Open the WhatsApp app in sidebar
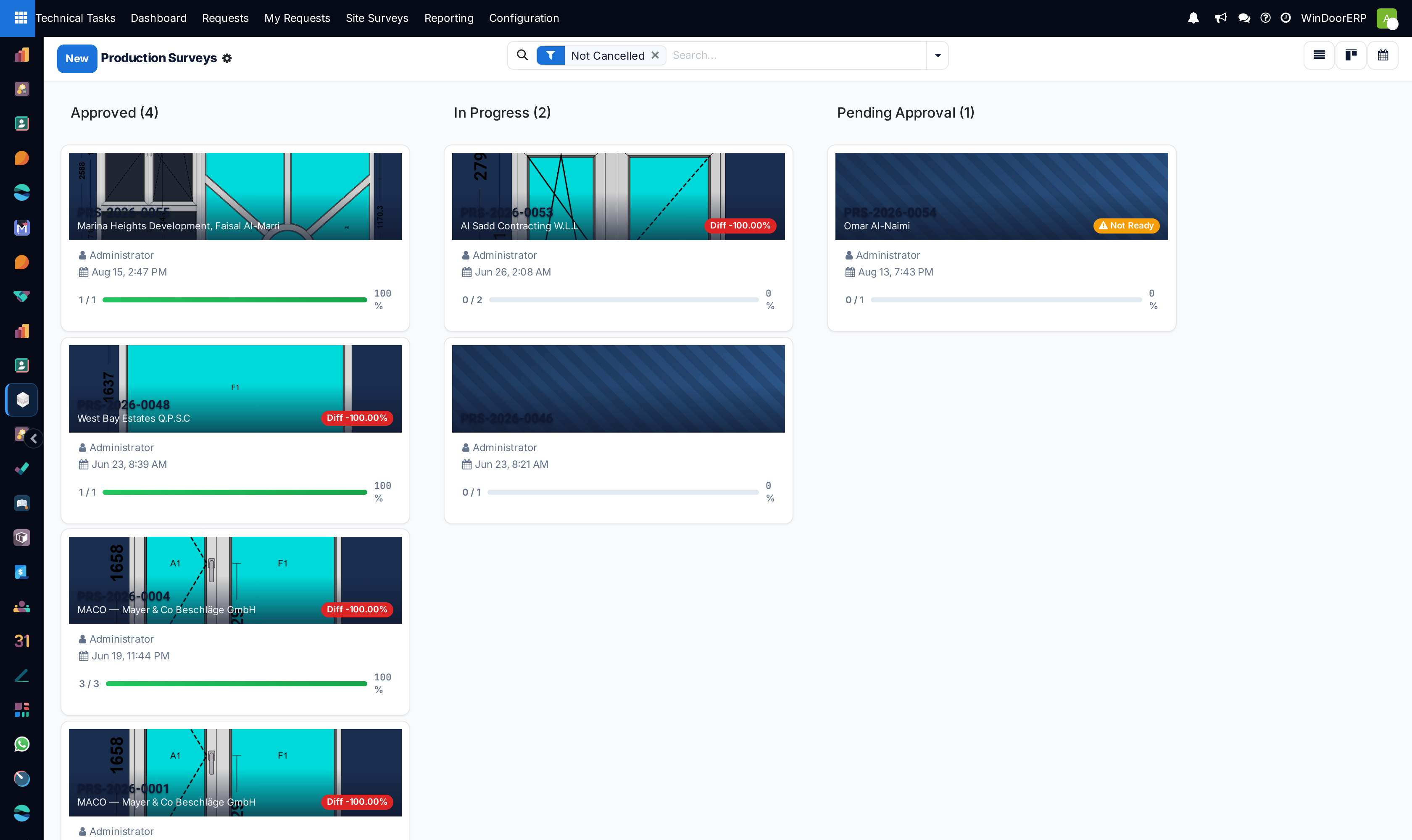 (x=21, y=744)
